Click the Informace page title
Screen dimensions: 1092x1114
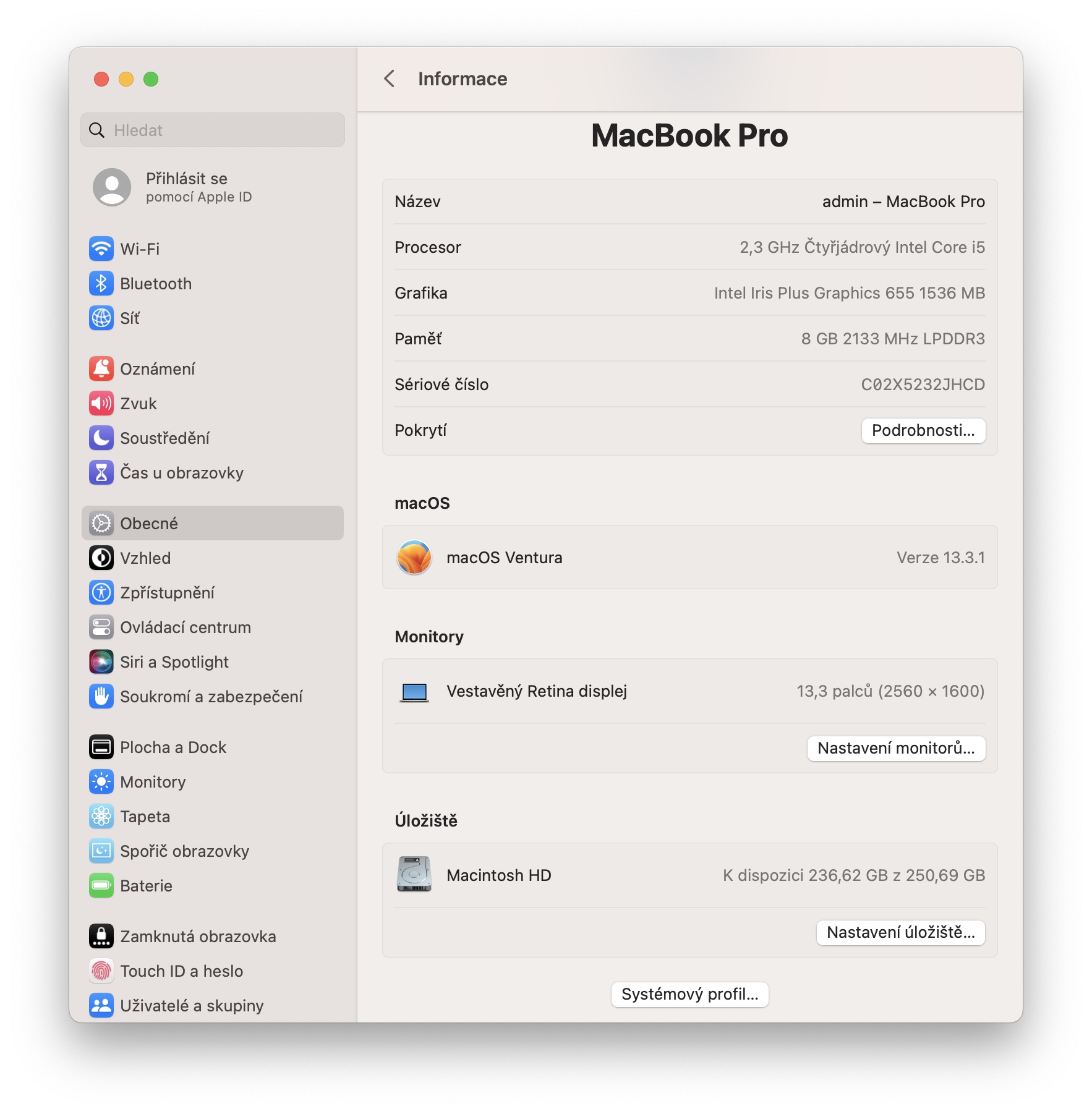point(463,79)
